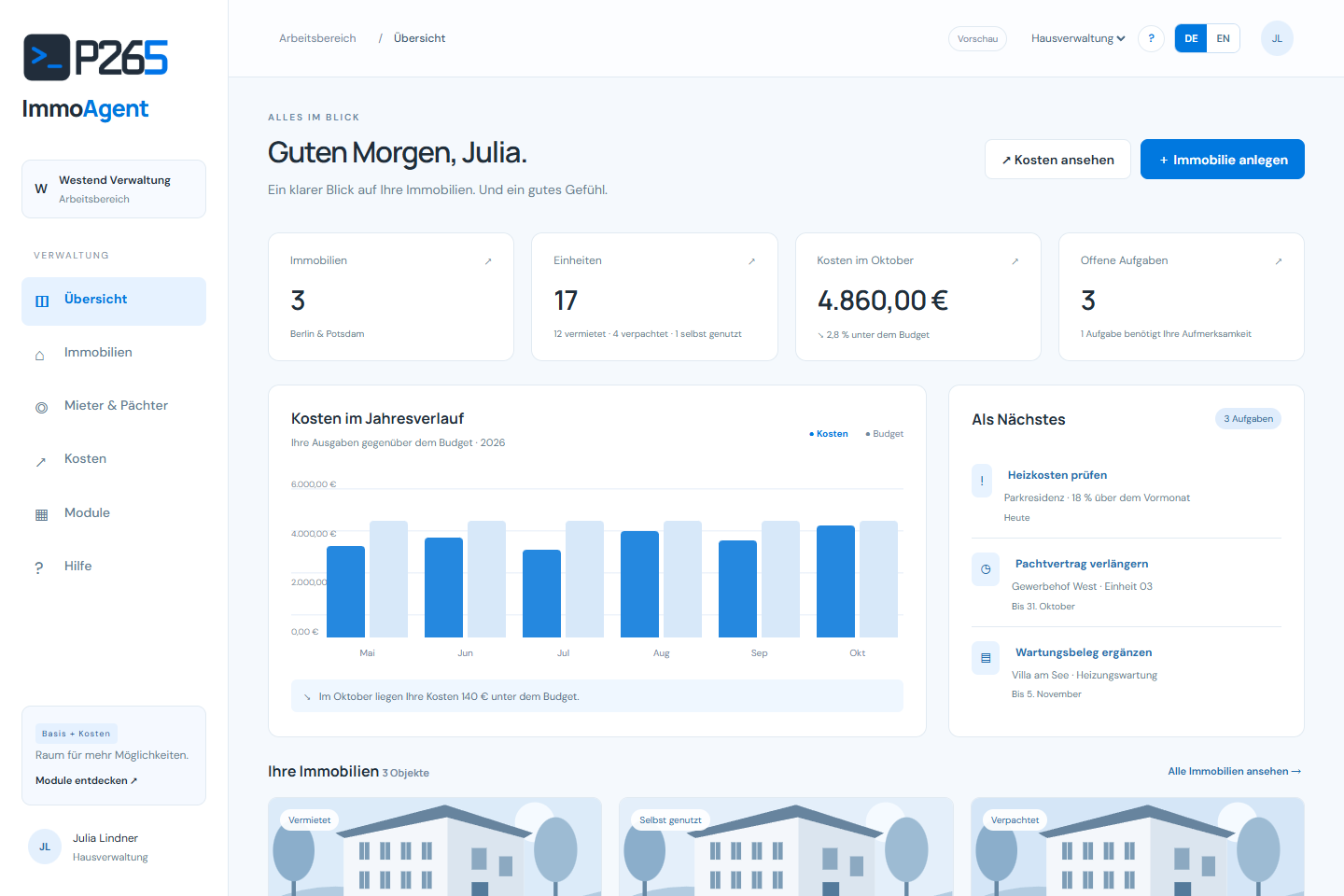Toggle the Kosten legend series
The height and width of the screenshot is (896, 1344).
[829, 434]
